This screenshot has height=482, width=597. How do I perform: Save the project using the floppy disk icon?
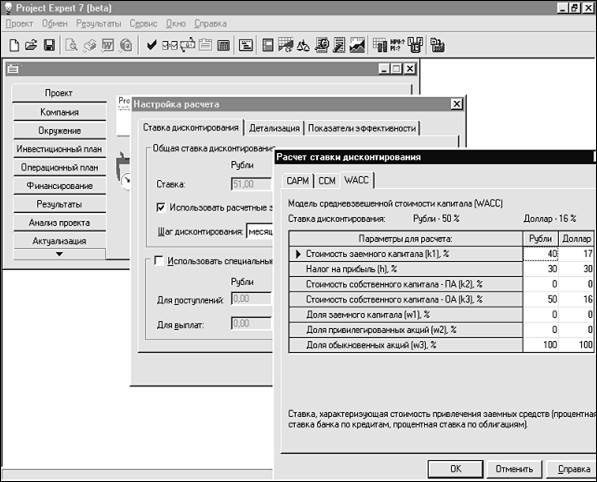click(49, 45)
